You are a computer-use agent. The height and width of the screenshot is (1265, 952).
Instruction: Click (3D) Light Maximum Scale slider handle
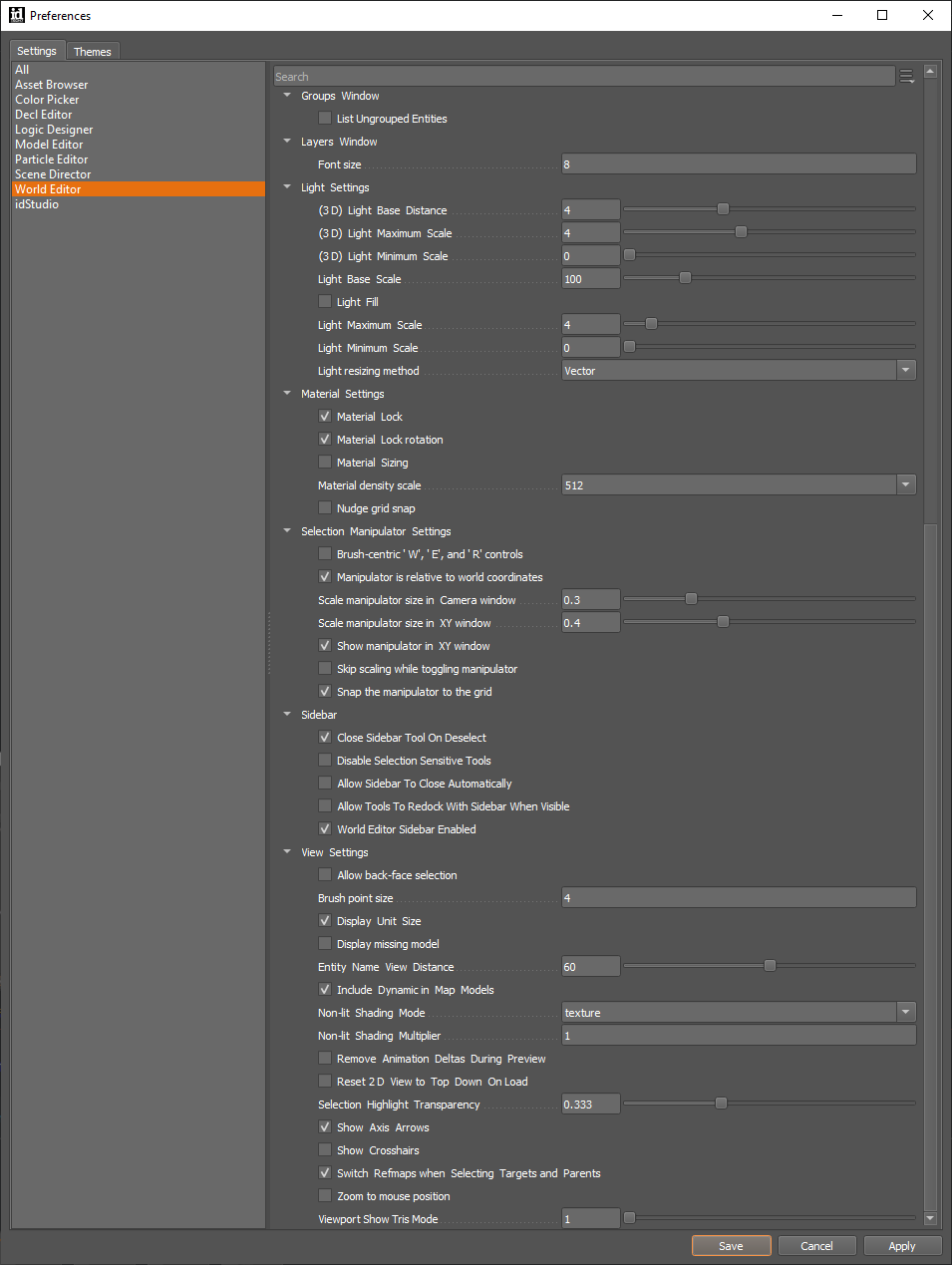coord(741,232)
